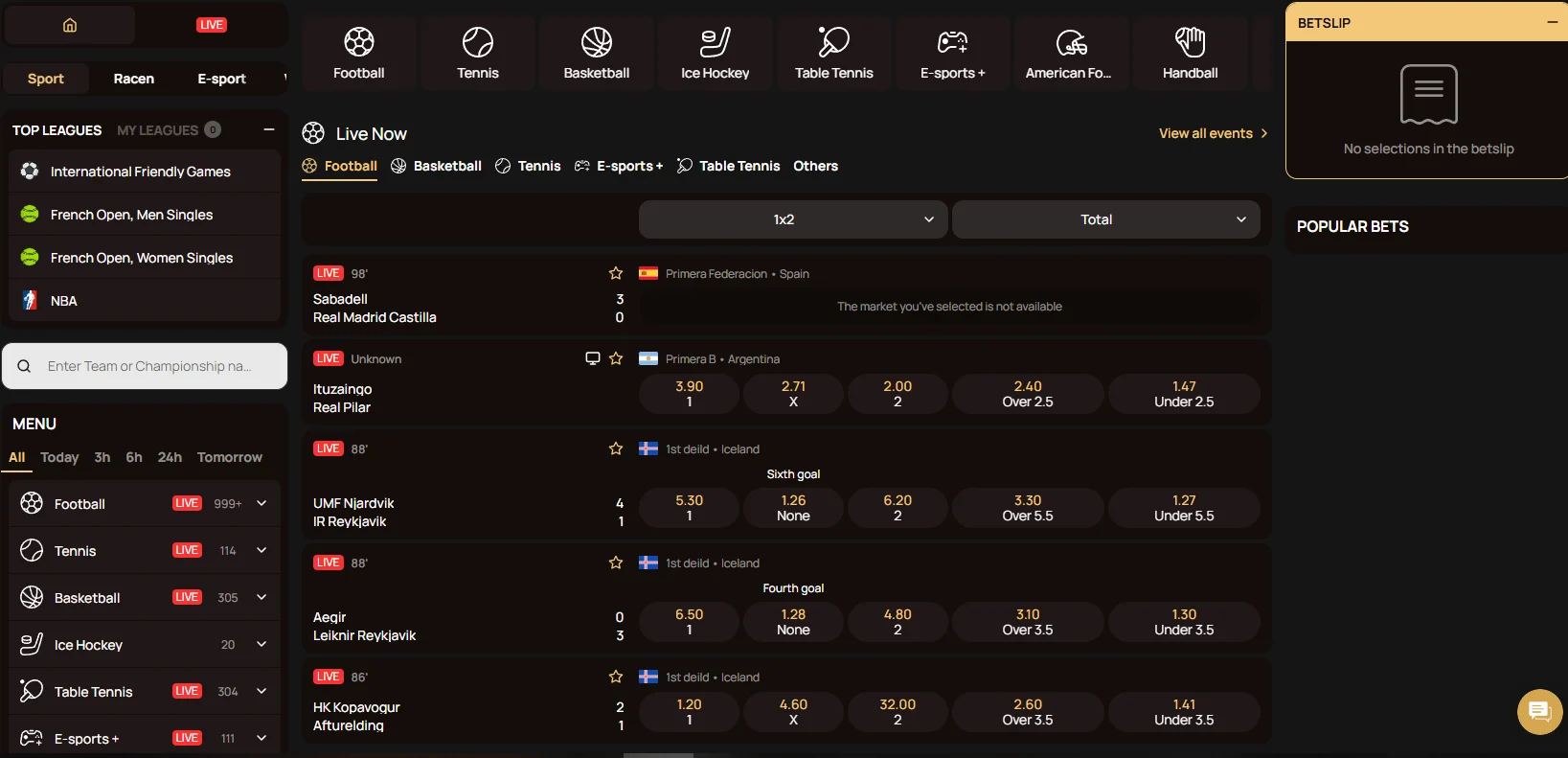Bet 6.50 on Aegir for Fourth goal
The width and height of the screenshot is (1568, 758).
tap(689, 622)
